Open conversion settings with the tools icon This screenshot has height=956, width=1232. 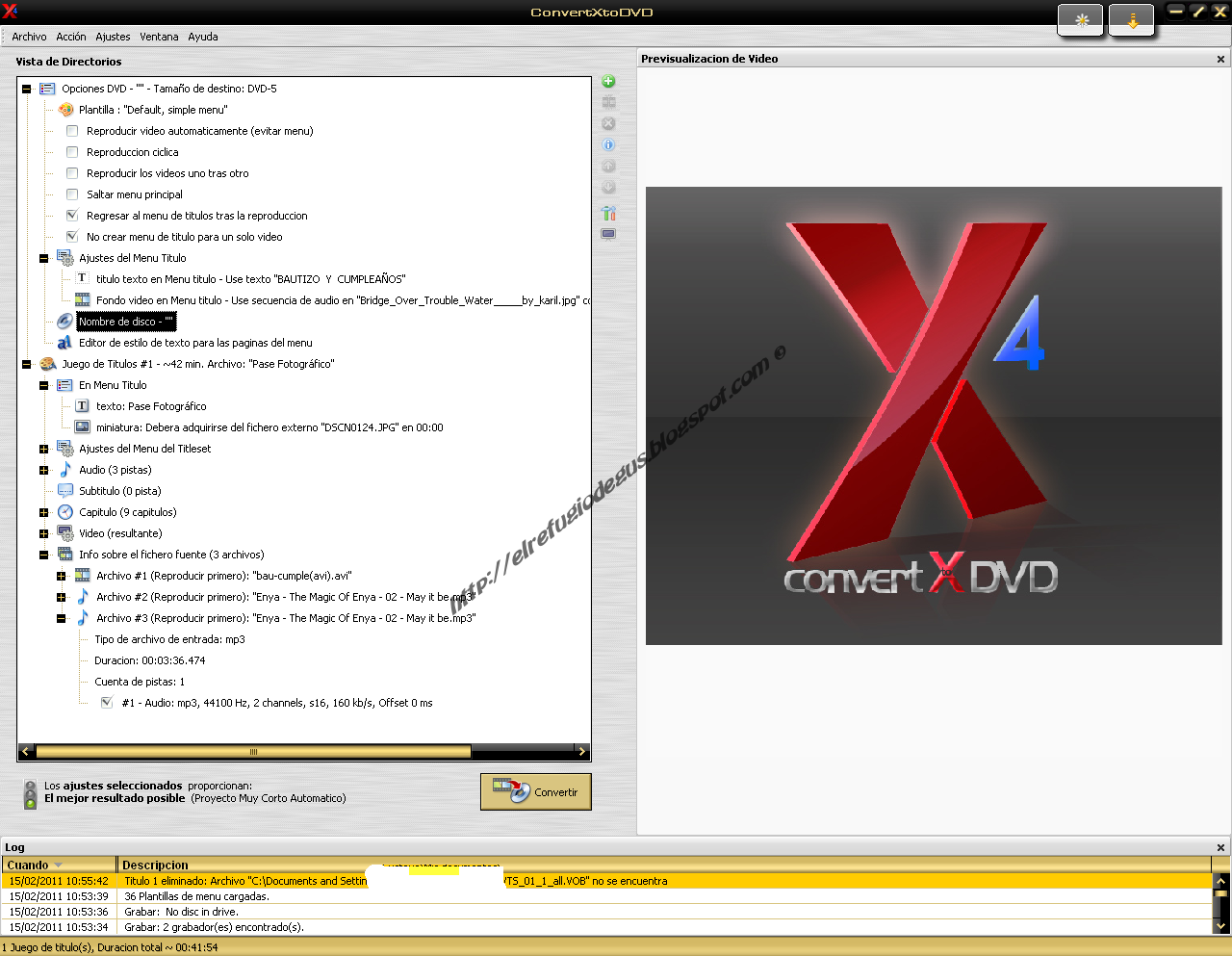coord(607,213)
